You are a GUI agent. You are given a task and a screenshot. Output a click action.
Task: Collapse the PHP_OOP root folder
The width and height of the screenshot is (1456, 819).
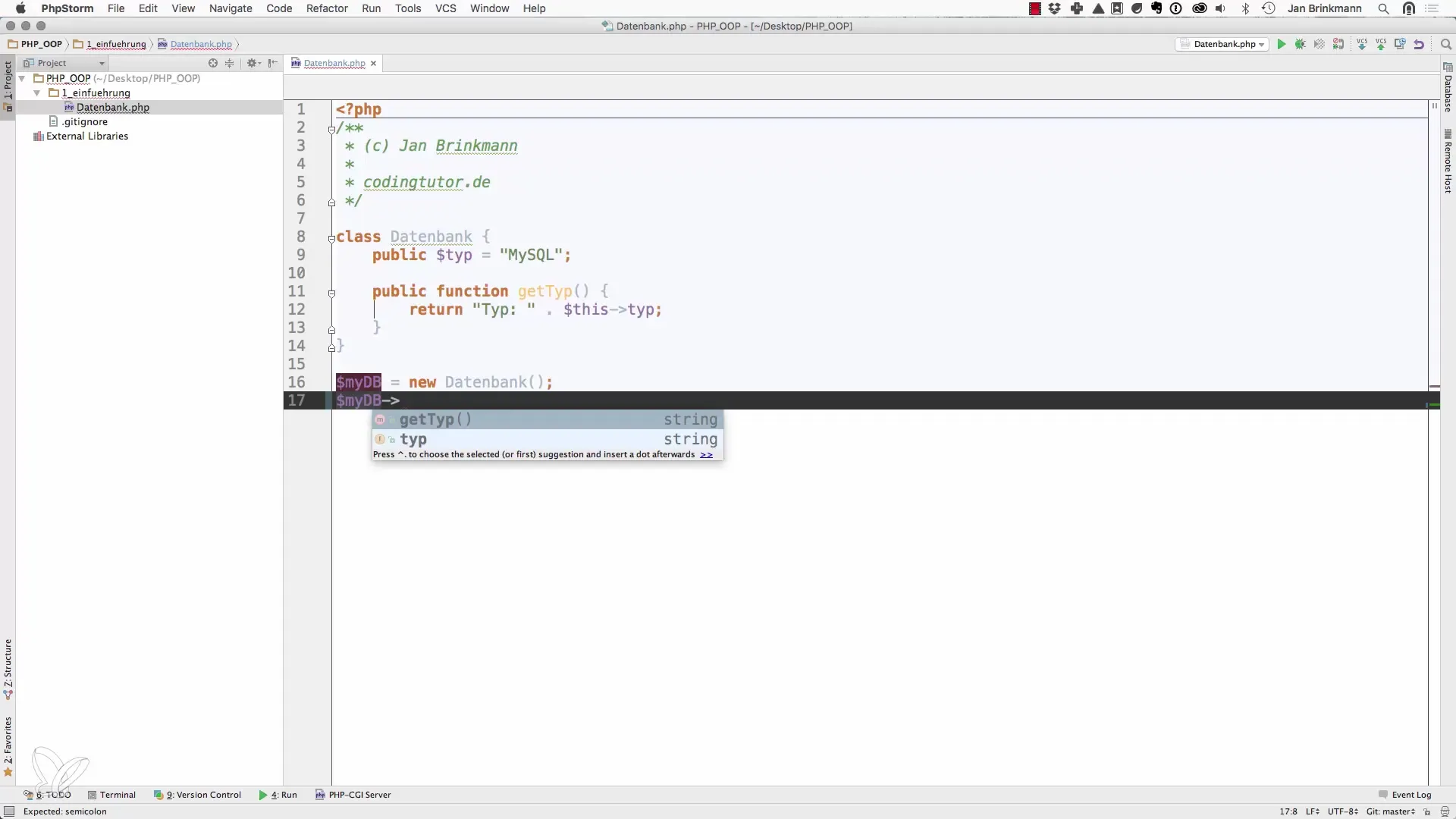[22, 78]
